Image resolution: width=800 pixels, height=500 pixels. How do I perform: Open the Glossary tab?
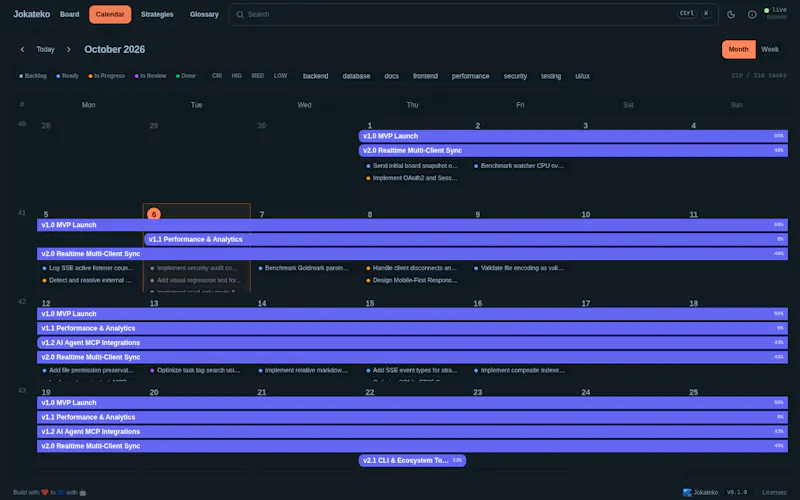[x=204, y=14]
